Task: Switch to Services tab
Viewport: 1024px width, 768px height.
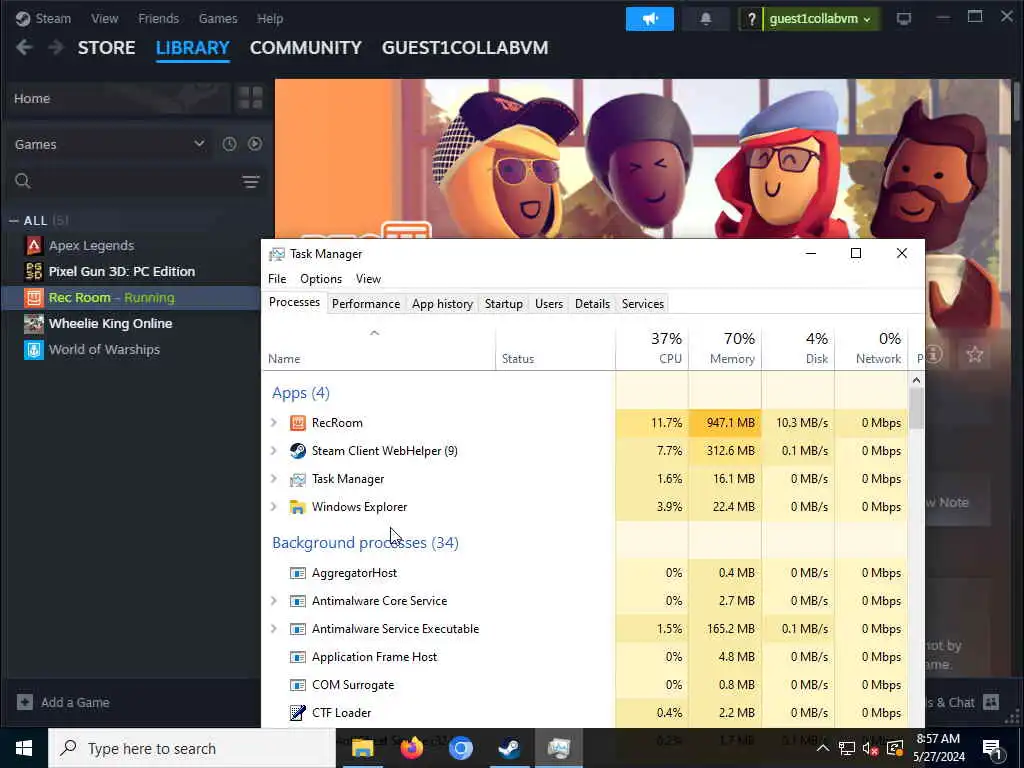Action: (643, 304)
